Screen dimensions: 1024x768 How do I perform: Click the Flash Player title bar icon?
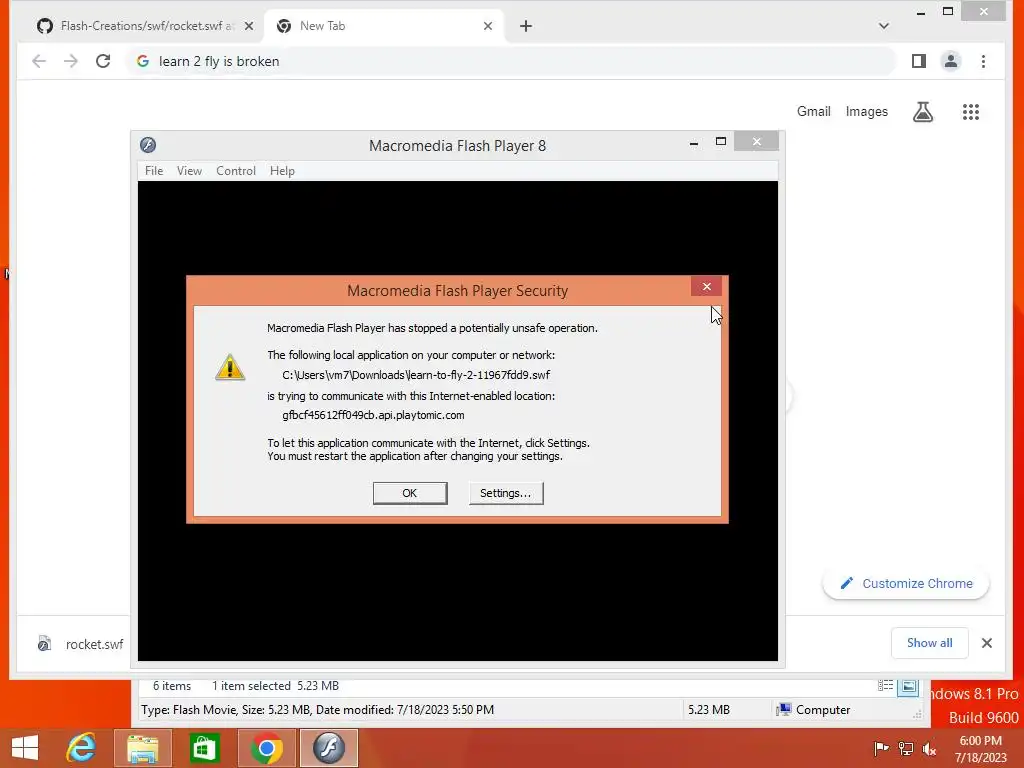(148, 145)
